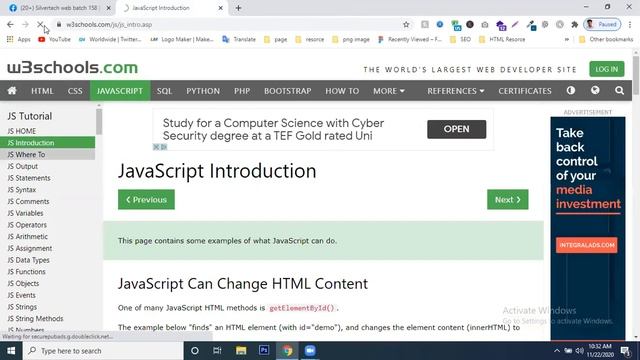Click the green Previous button
The image size is (640, 360).
(146, 200)
